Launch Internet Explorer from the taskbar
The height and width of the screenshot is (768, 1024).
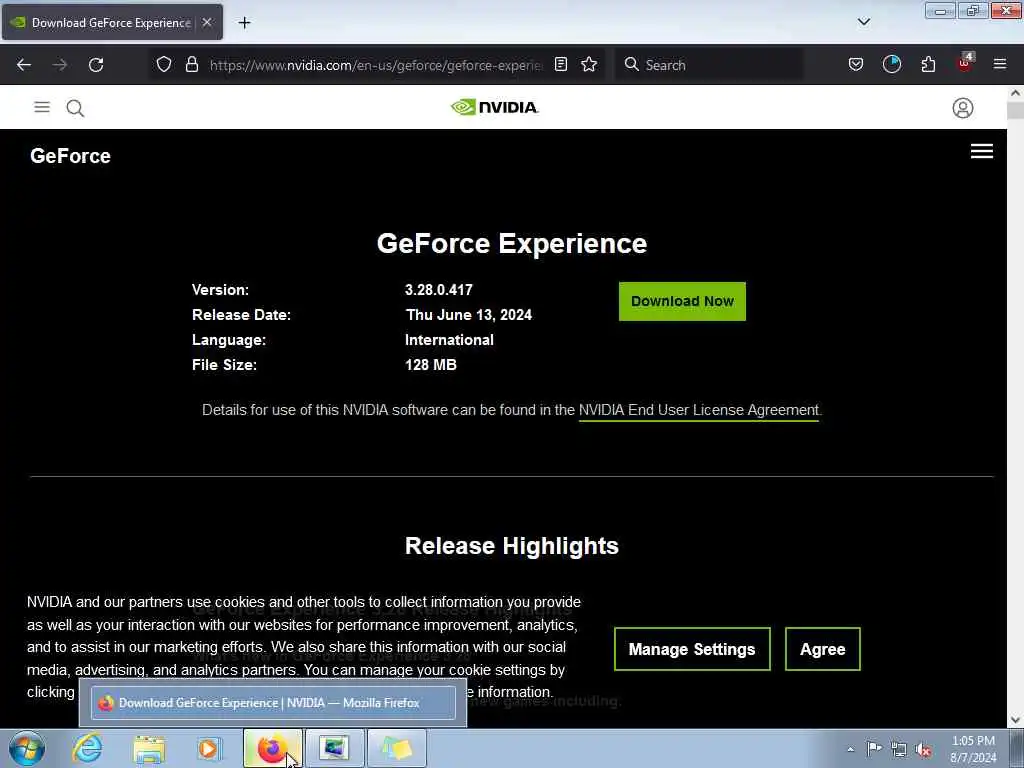[x=87, y=748]
